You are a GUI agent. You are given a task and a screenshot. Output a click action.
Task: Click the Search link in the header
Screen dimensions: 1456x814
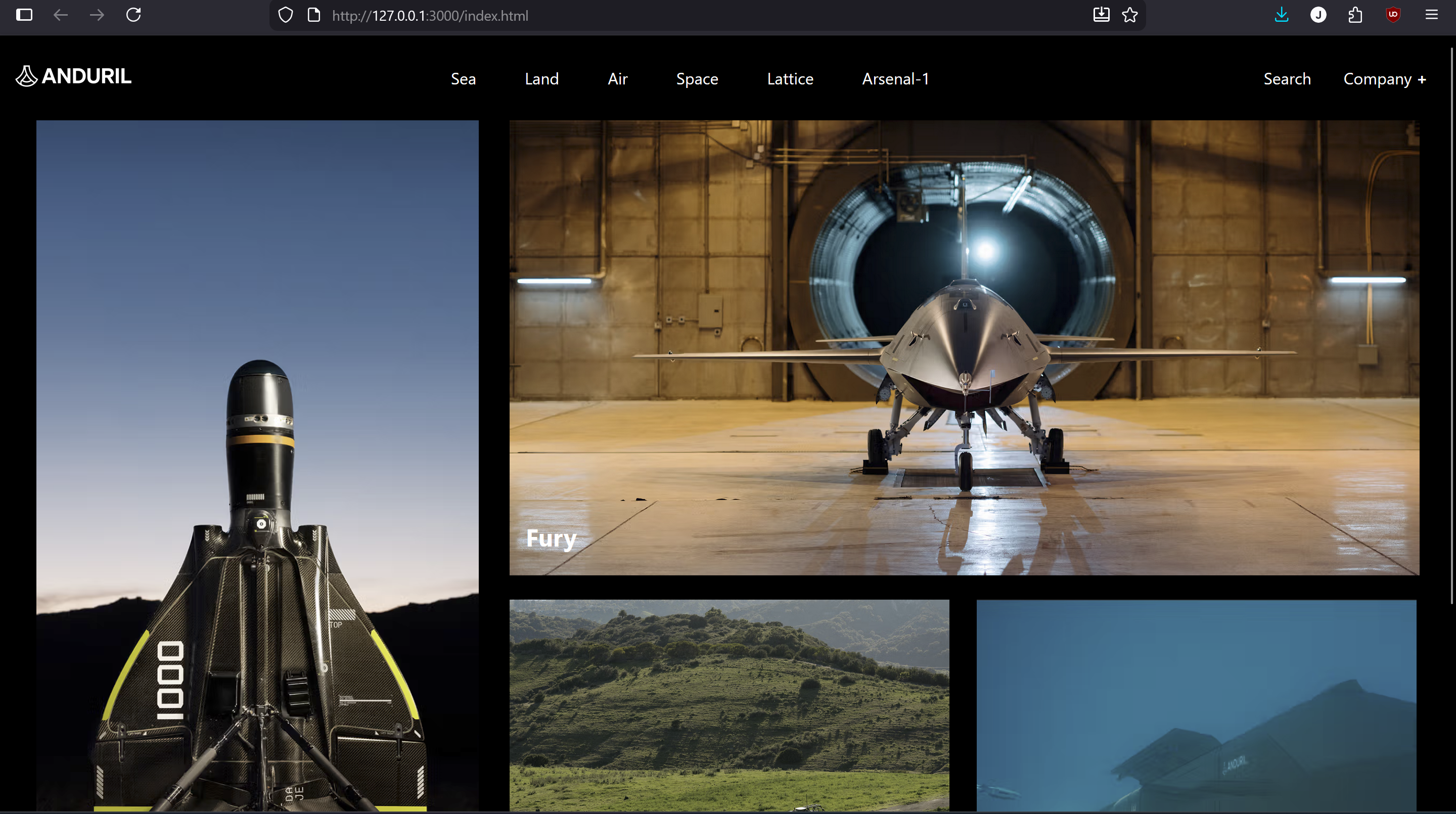pyautogui.click(x=1287, y=79)
